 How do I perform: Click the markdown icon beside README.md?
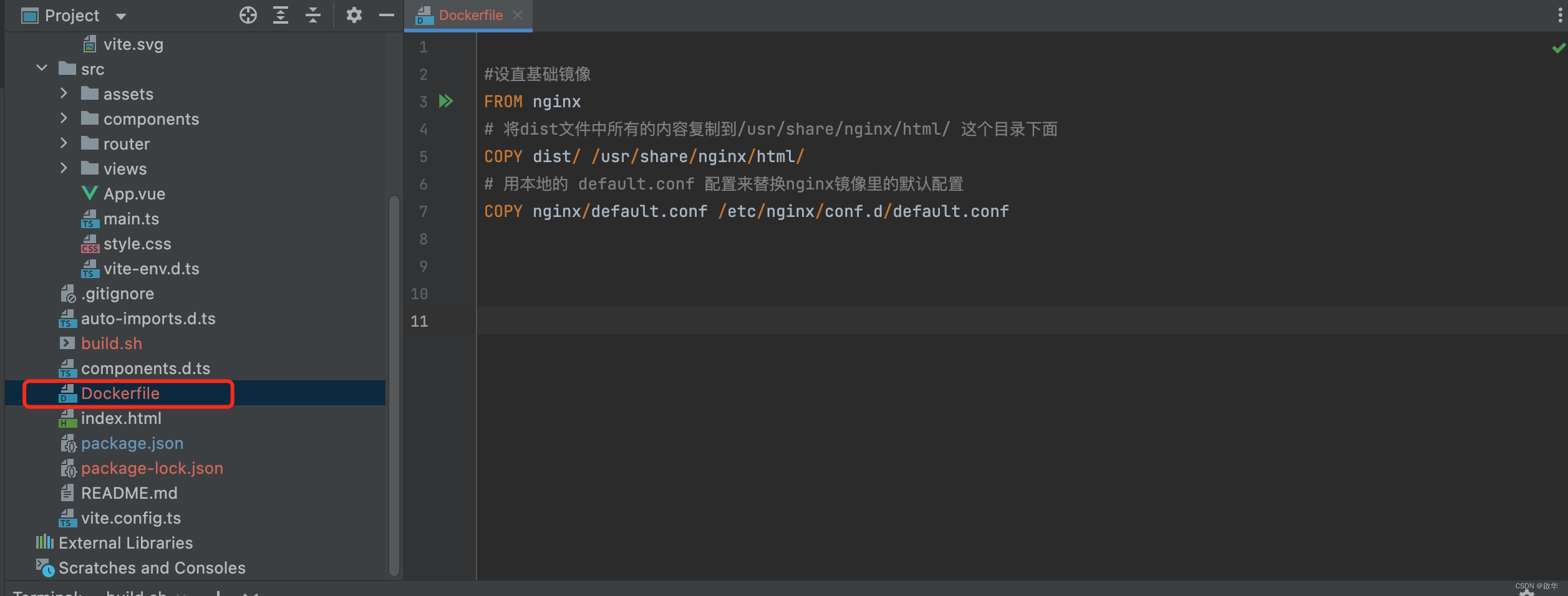[x=67, y=493]
